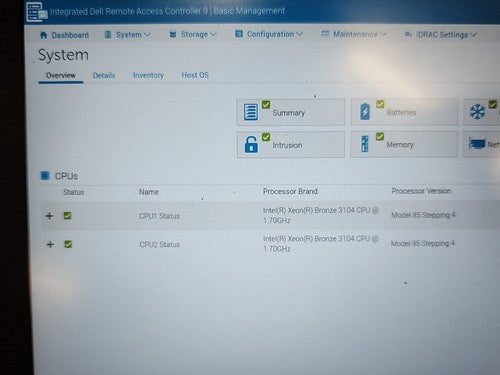This screenshot has width=500, height=375.
Task: Click CPU2 Intel Xeon Bronze 3104 brand
Action: (320, 244)
